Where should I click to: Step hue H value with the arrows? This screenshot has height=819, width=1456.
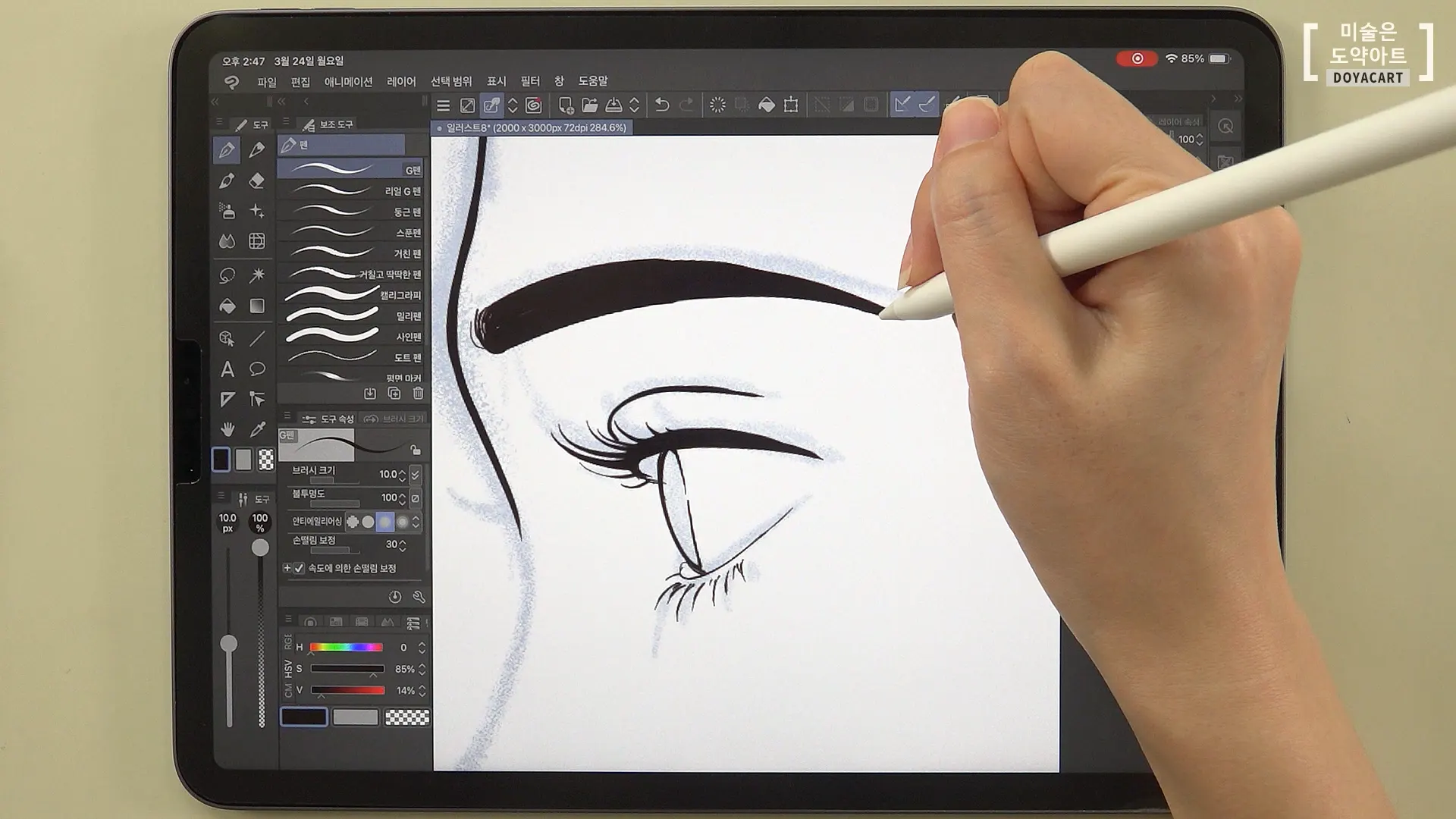click(x=422, y=648)
